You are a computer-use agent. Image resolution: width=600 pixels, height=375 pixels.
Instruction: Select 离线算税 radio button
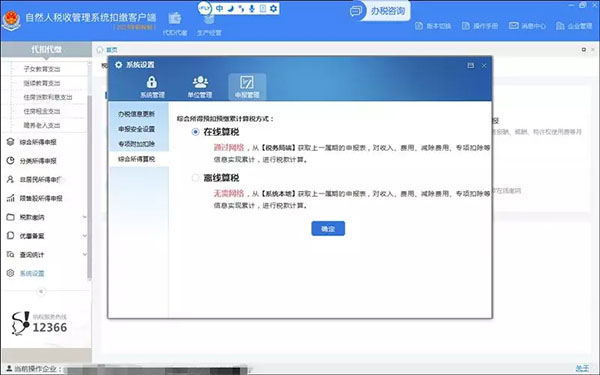point(196,178)
